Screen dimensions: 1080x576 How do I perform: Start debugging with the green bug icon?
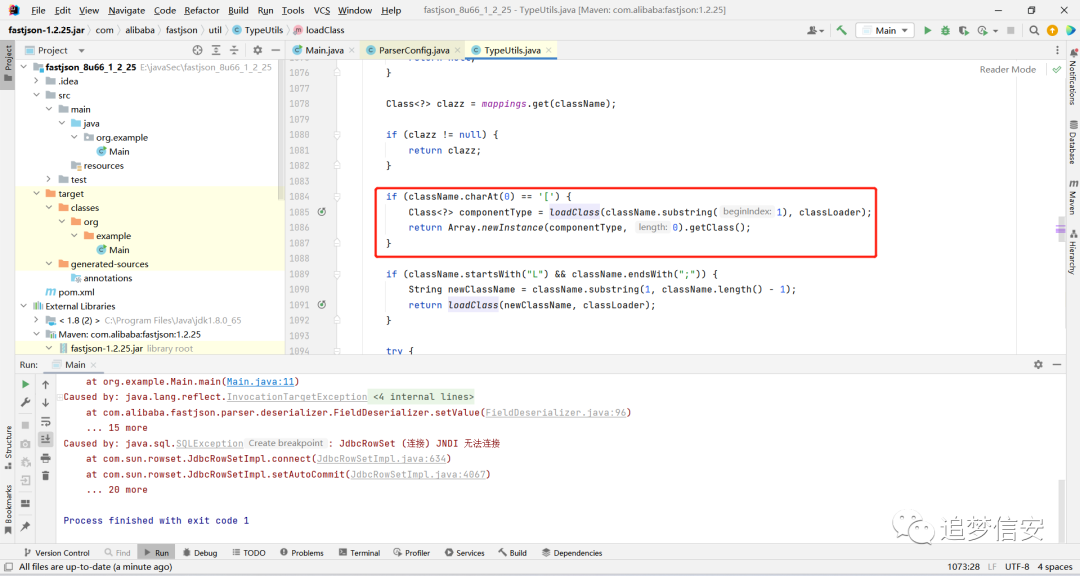point(945,30)
